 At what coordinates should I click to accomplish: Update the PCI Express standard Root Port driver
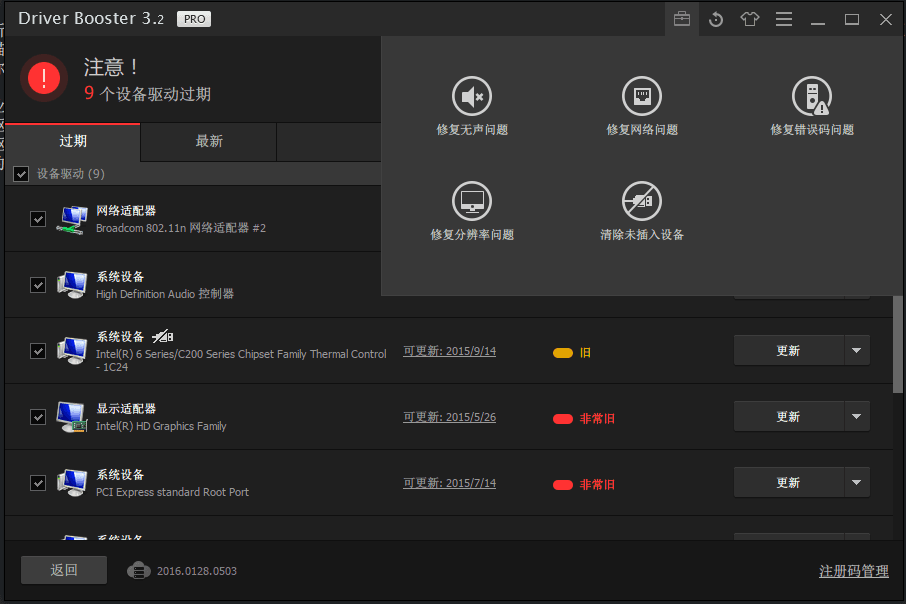tap(789, 482)
